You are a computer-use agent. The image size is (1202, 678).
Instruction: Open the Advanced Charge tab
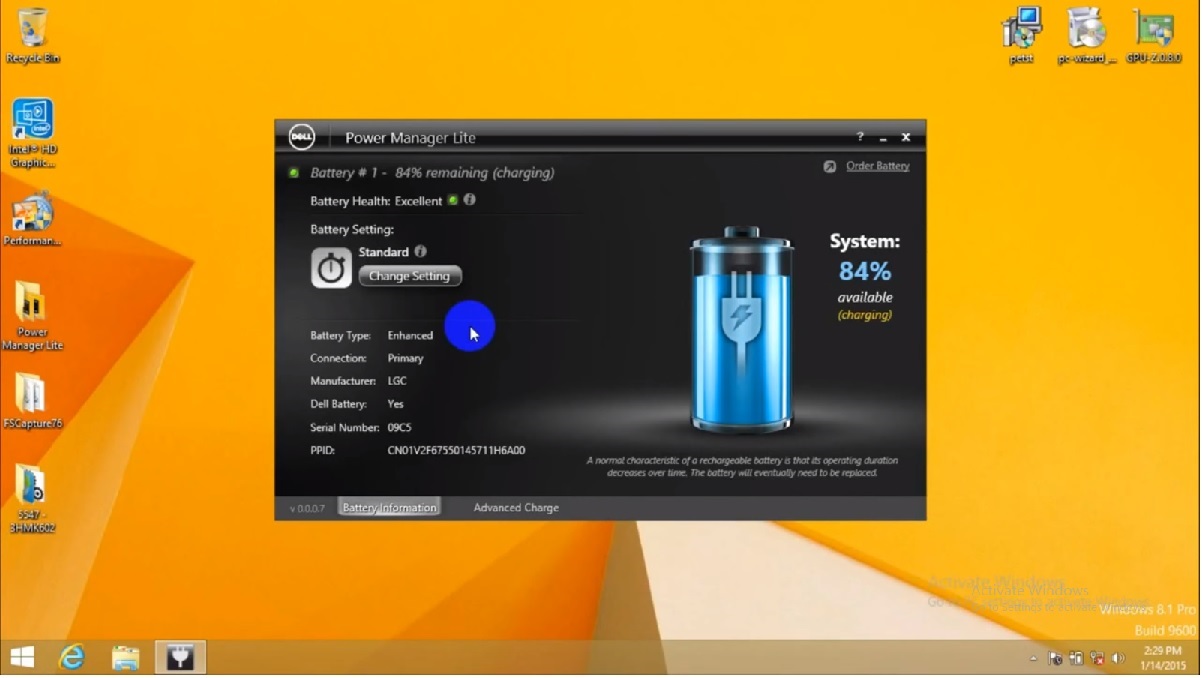tap(516, 508)
